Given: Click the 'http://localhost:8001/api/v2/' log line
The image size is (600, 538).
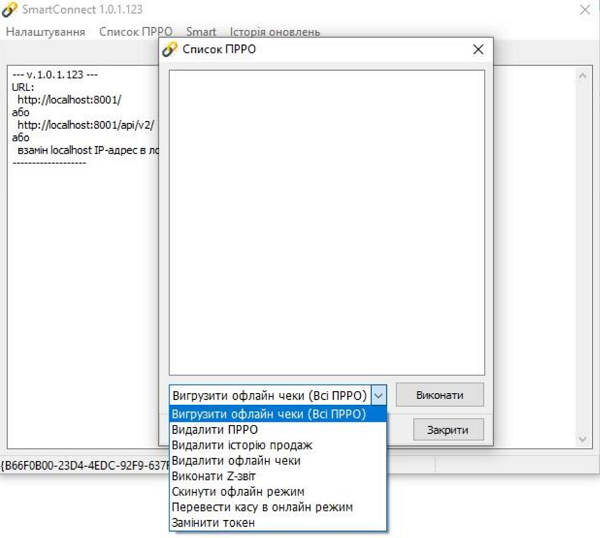Looking at the screenshot, I should tap(86, 125).
